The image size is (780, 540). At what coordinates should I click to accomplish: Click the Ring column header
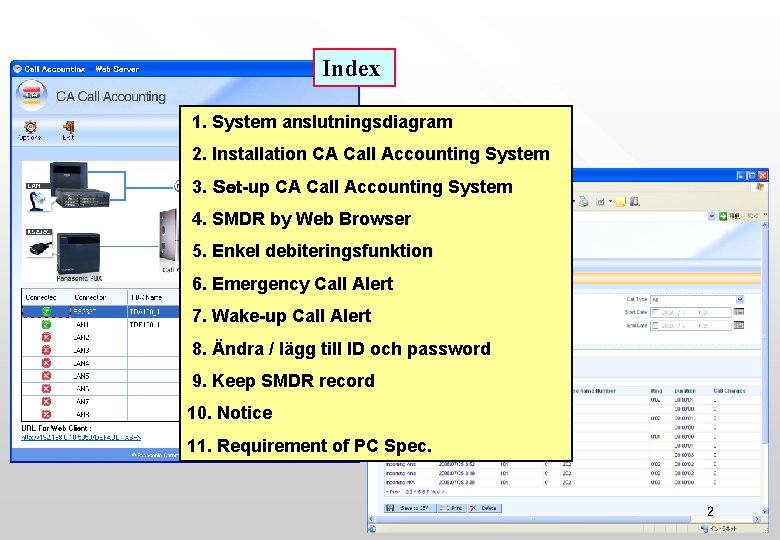pos(656,391)
